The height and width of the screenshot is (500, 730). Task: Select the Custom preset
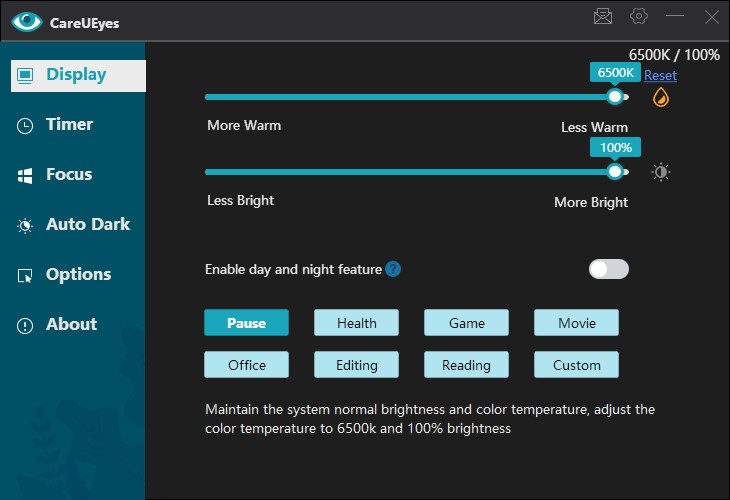576,365
